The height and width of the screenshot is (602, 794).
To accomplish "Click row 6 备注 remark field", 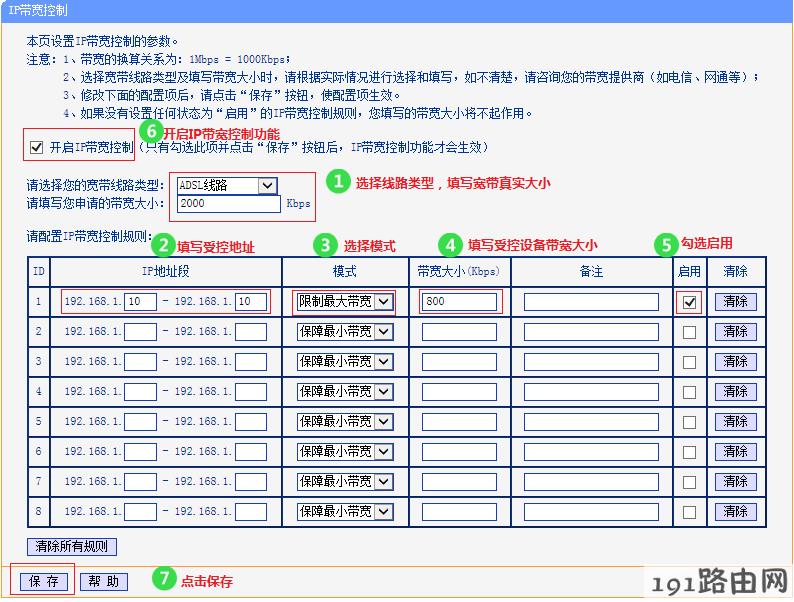I will 591,451.
